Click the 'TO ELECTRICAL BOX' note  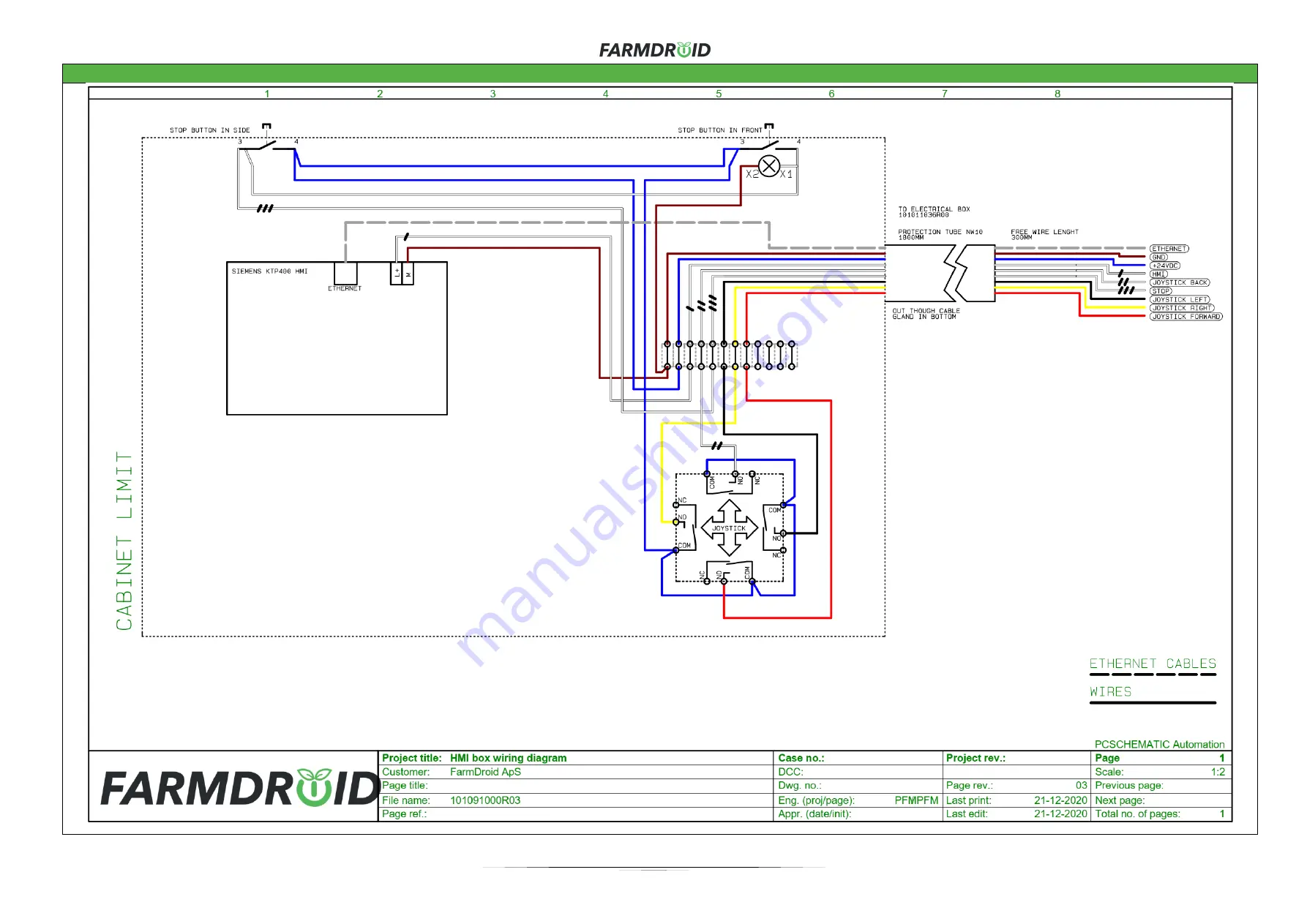tap(934, 211)
